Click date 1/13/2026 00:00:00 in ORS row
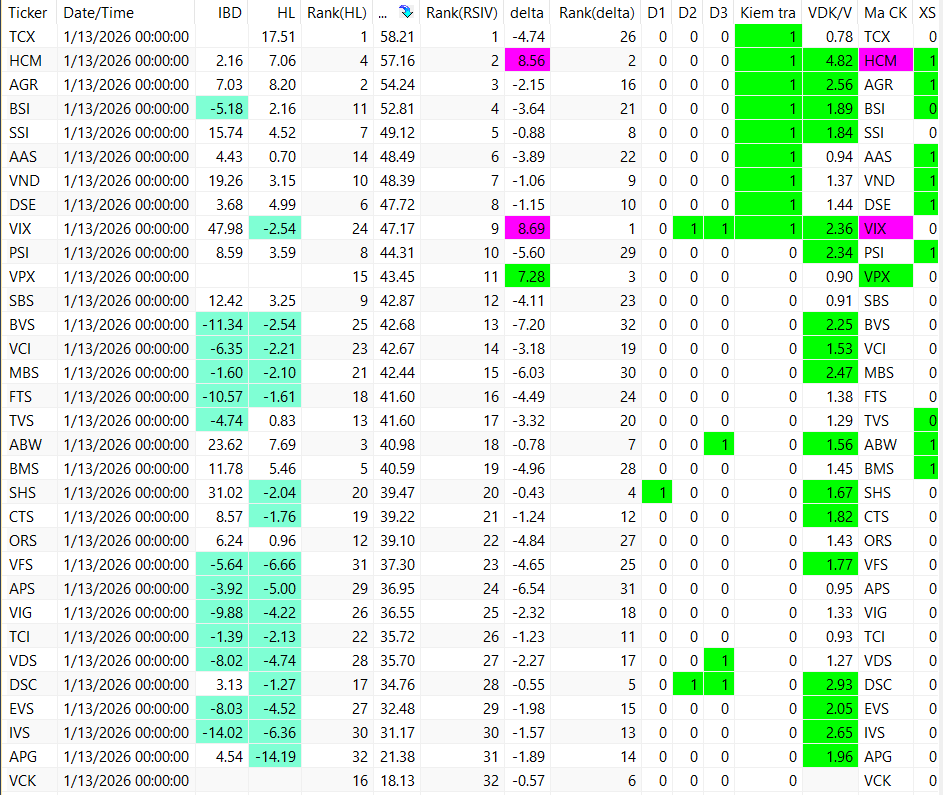The image size is (943, 795). pos(126,541)
